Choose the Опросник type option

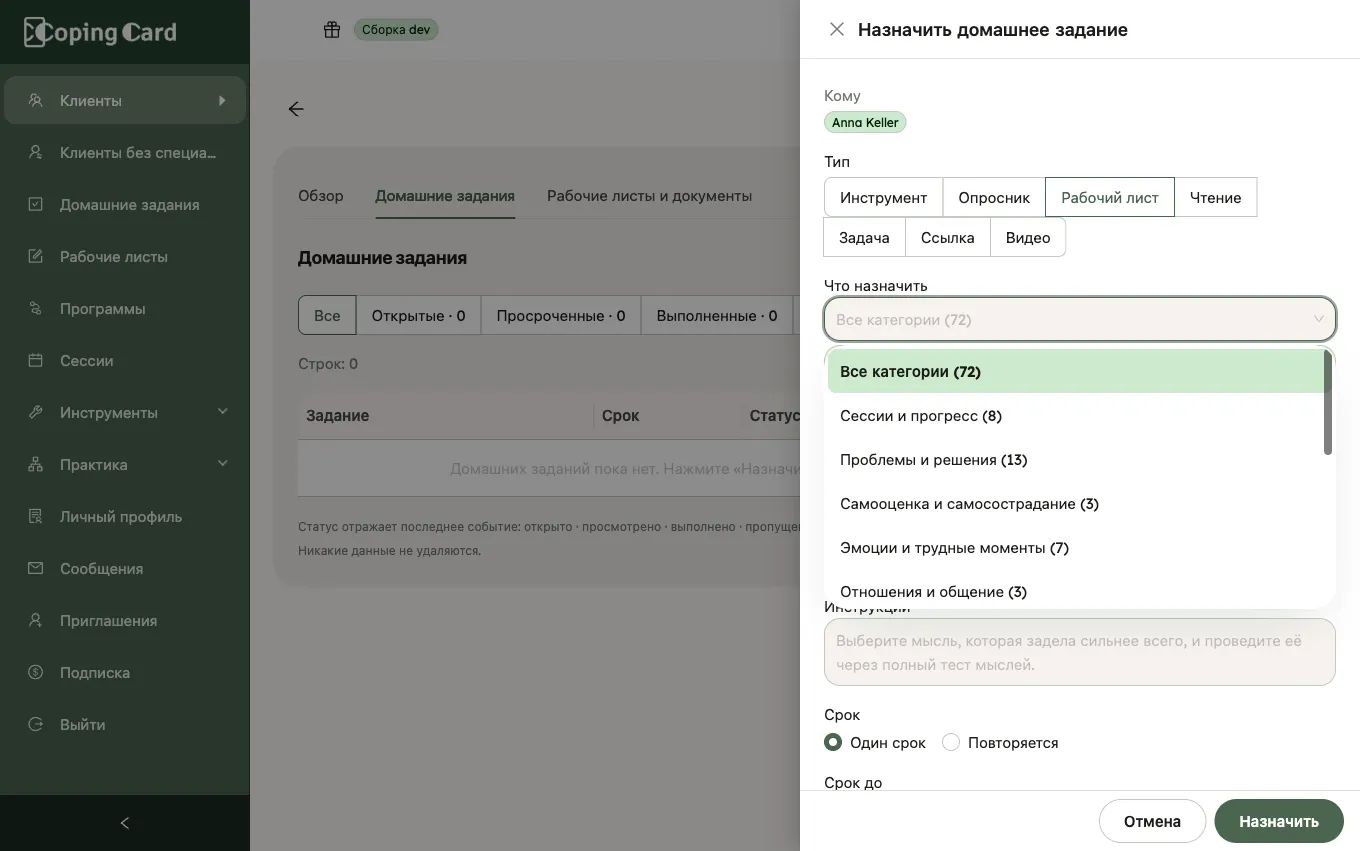pos(994,197)
